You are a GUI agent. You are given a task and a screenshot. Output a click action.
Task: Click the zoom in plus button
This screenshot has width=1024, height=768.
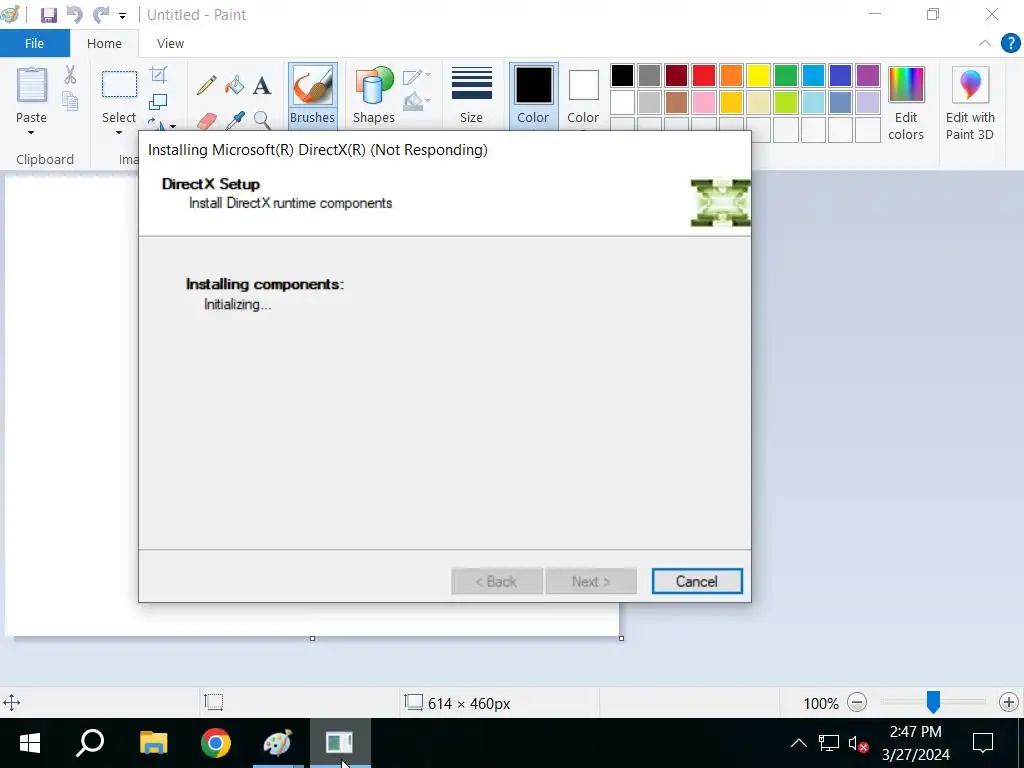pos(1008,703)
